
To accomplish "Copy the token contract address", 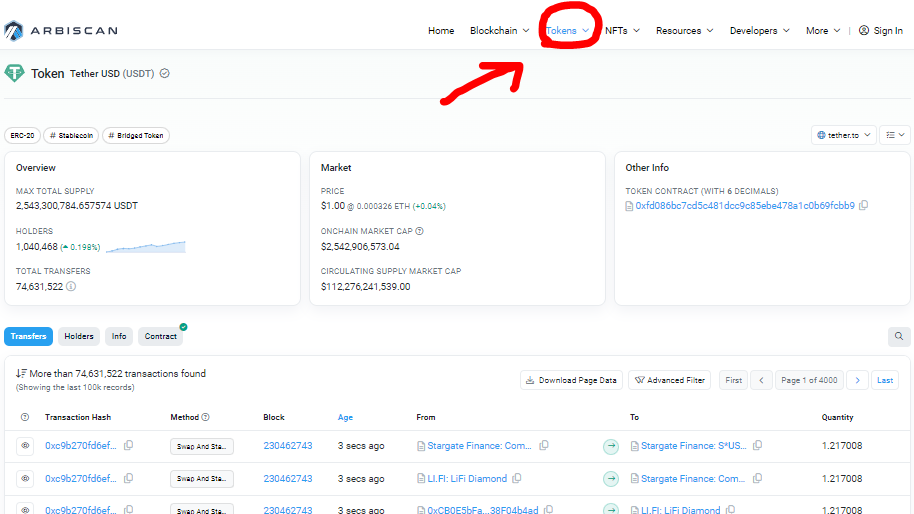I will (864, 206).
